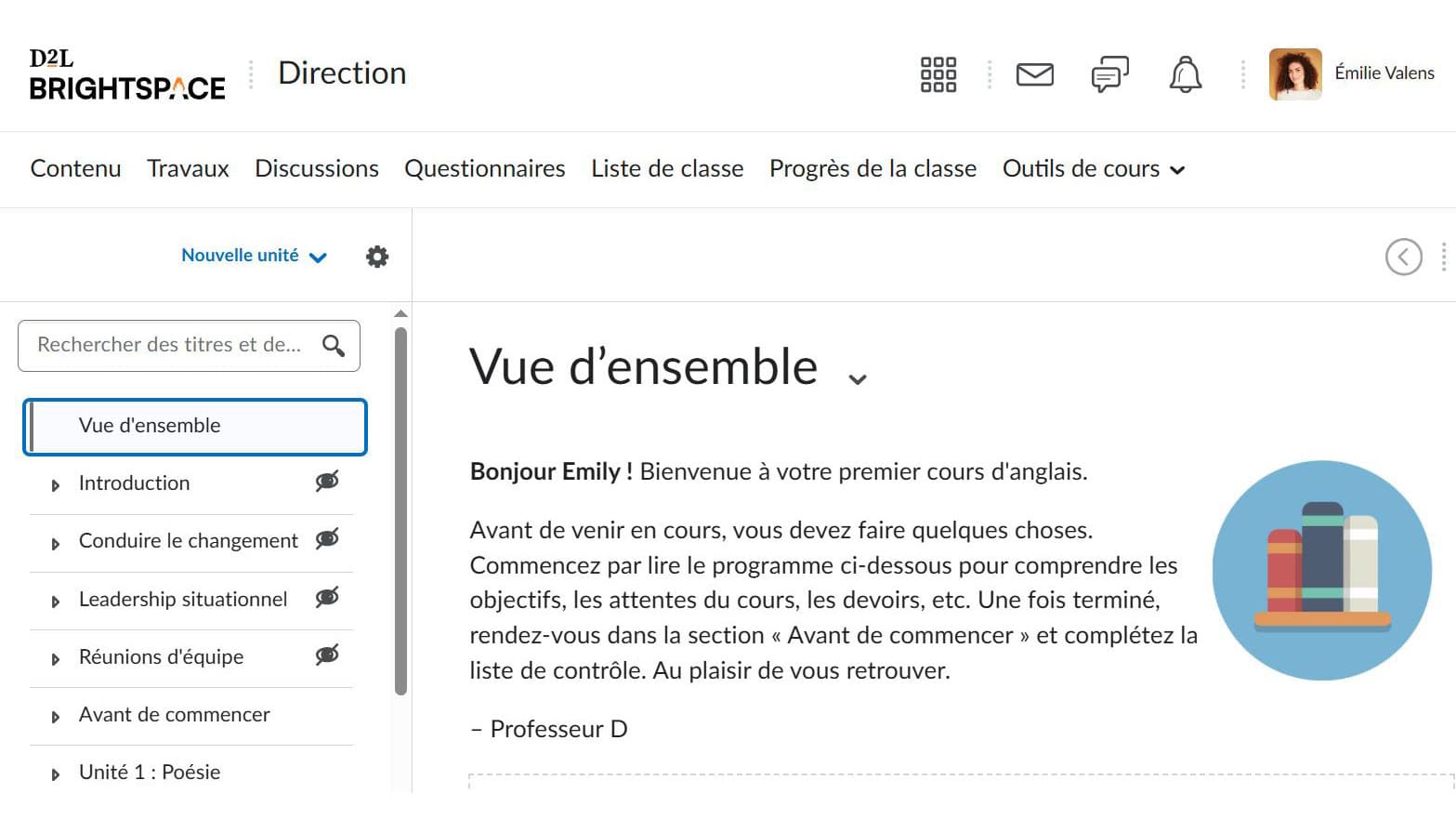Open the notifications bell icon

point(1185,74)
